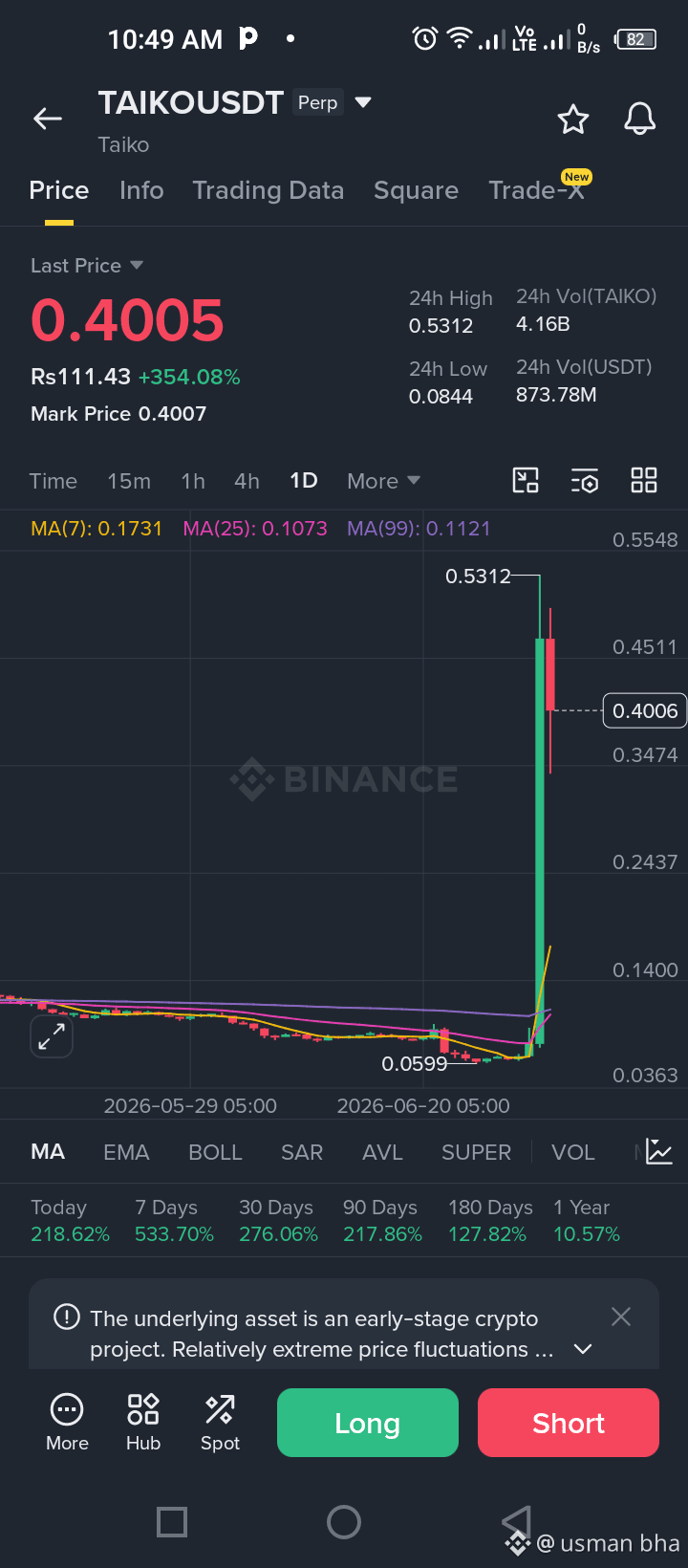Tap the red Short button

569,1423
